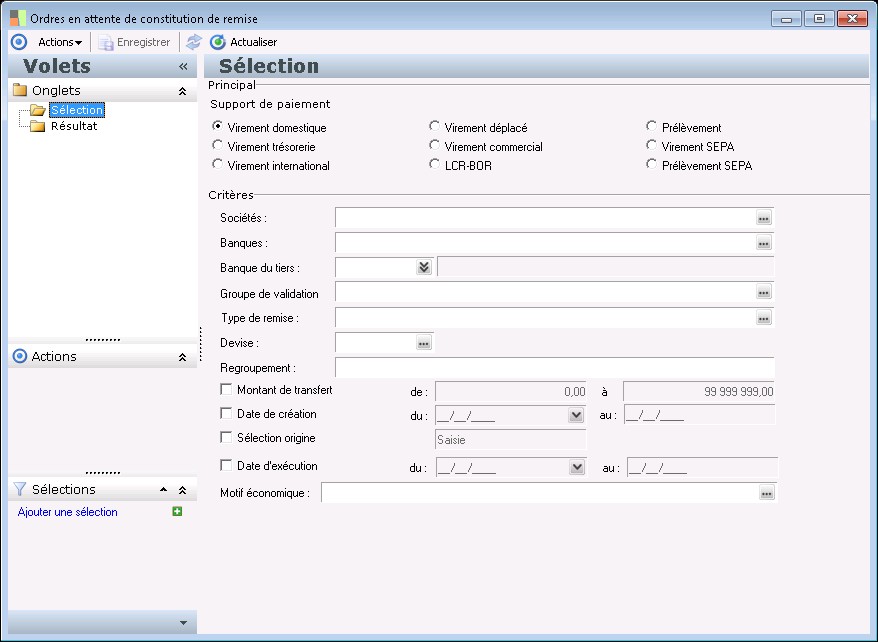Open the Date de création date picker dropdown
878x642 pixels.
coord(575,415)
